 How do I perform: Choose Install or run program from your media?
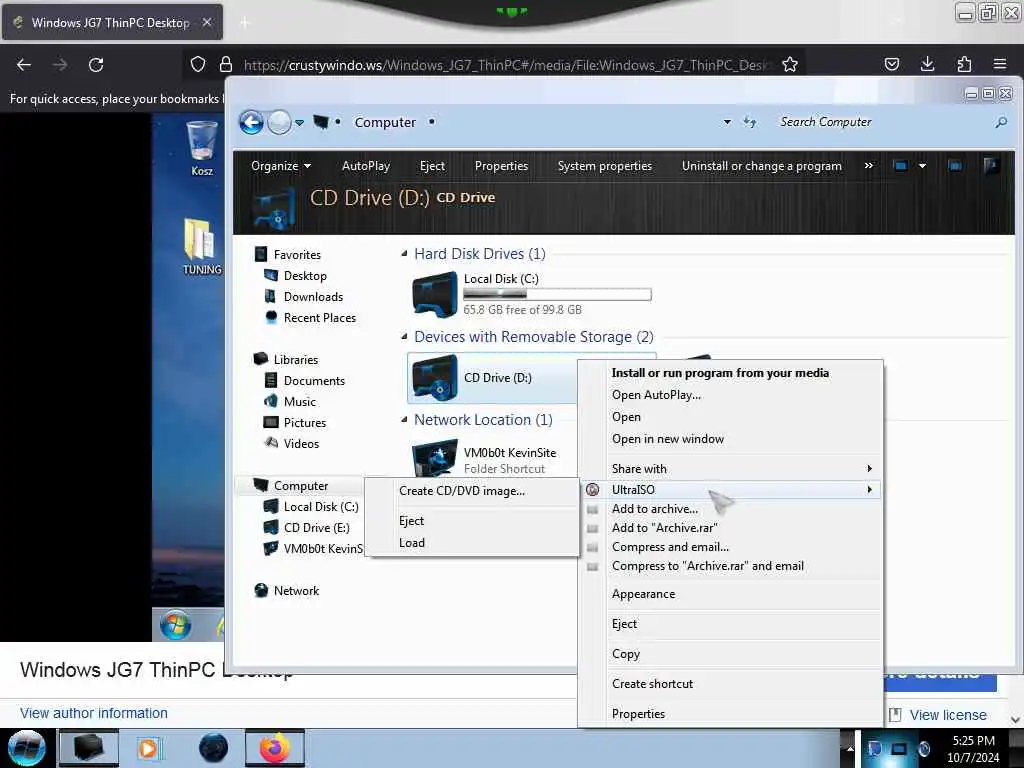click(x=720, y=373)
